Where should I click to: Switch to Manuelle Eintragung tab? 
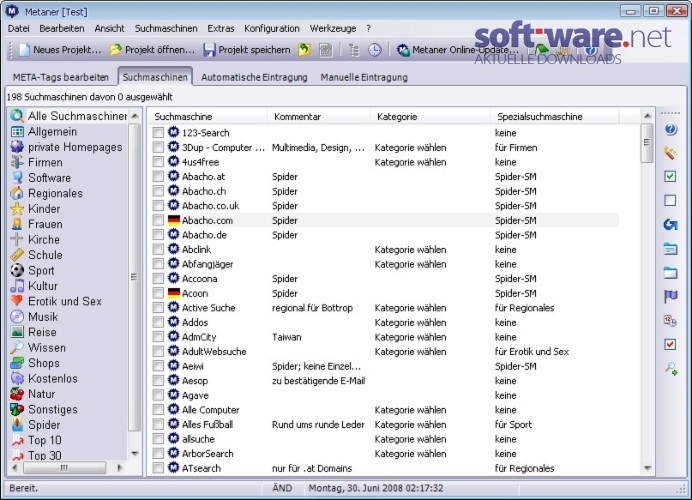pyautogui.click(x=364, y=77)
